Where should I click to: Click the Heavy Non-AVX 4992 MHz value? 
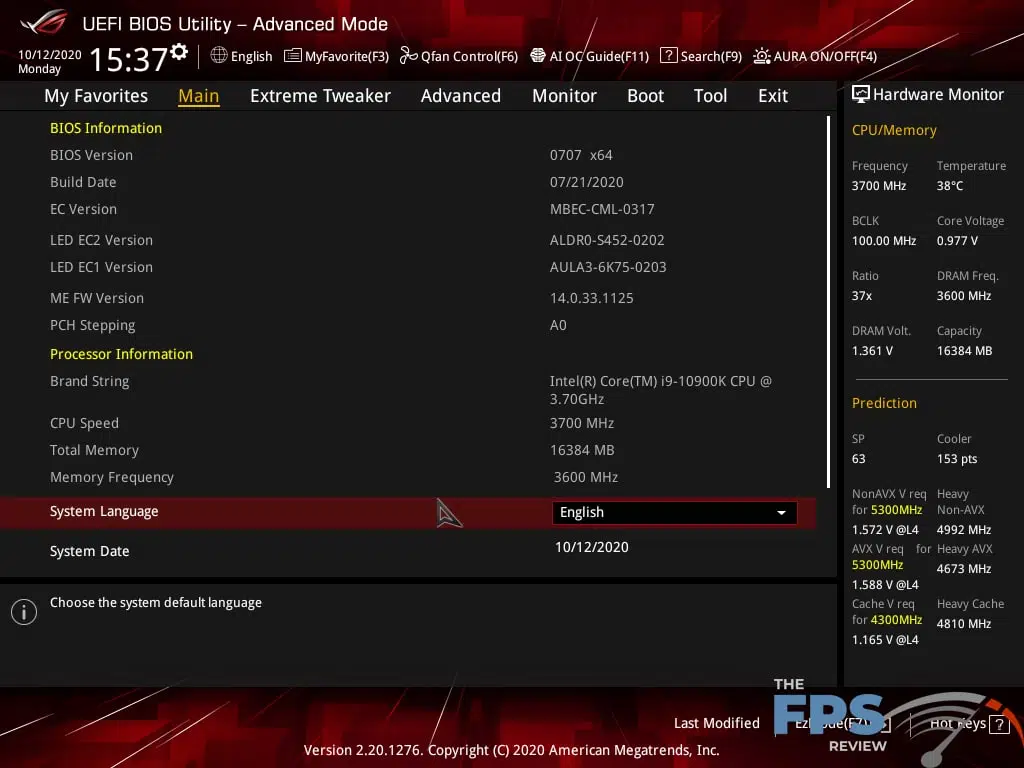(963, 530)
